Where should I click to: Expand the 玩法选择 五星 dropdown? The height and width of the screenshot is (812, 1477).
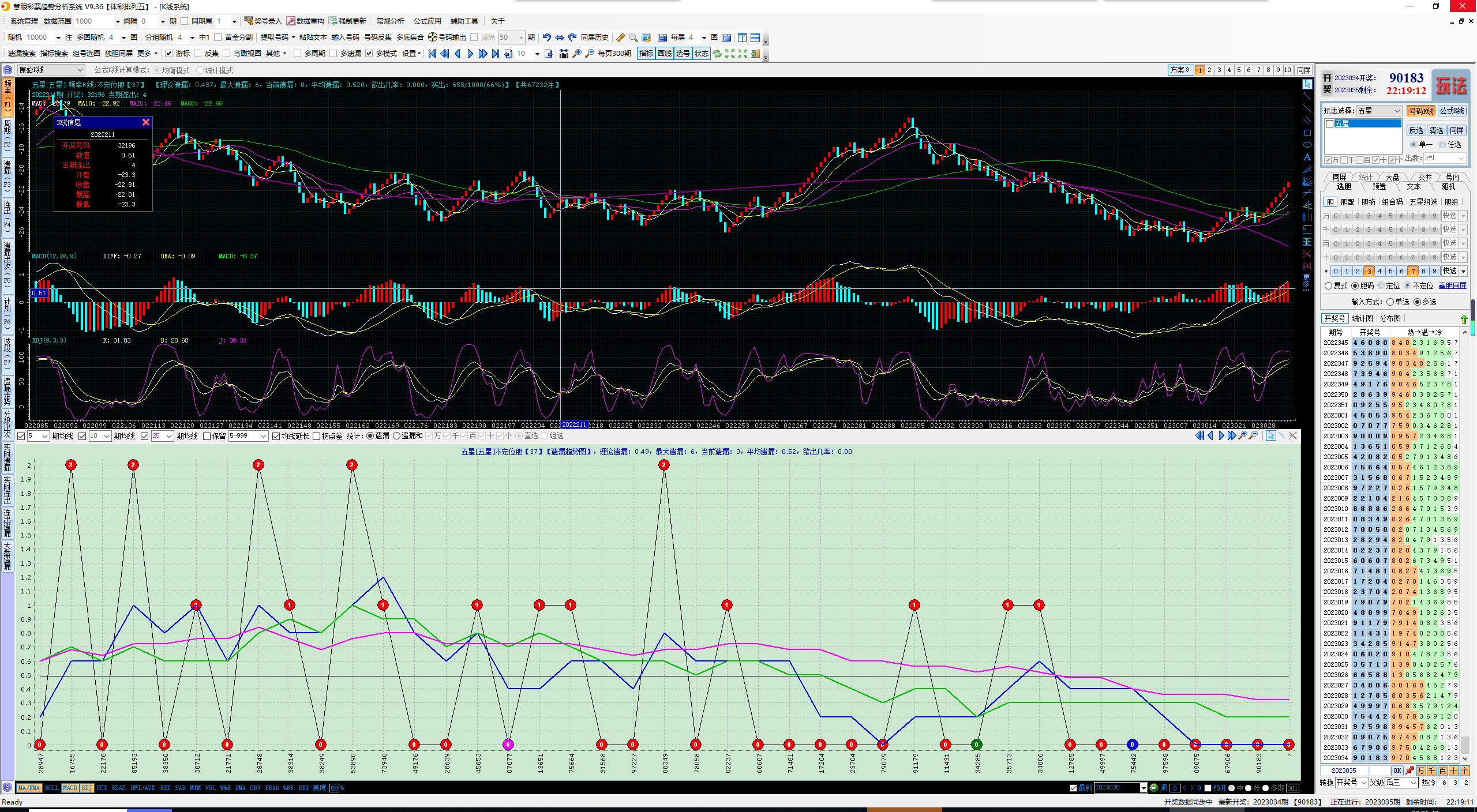[x=1397, y=111]
